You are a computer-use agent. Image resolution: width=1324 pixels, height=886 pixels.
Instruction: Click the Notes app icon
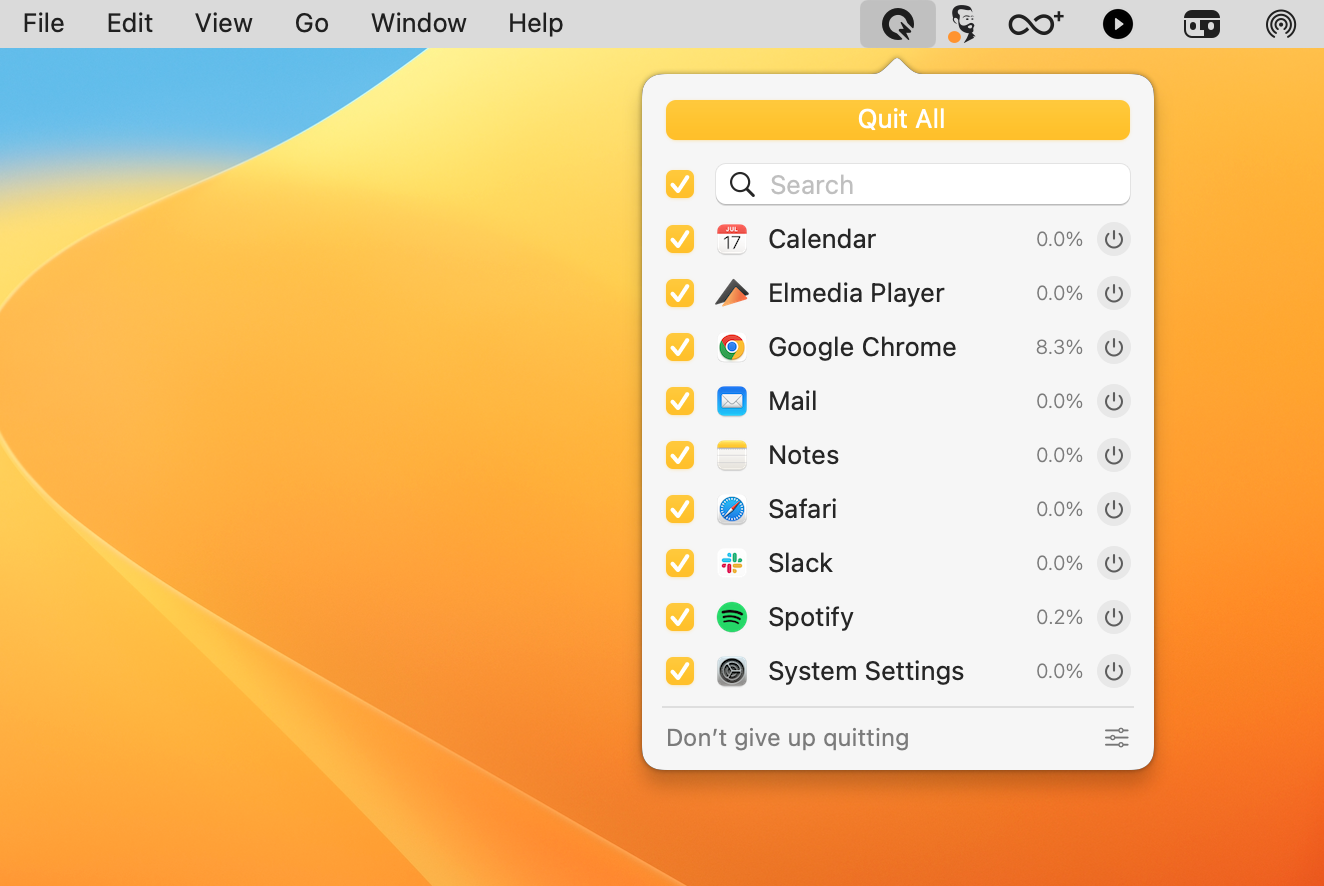point(732,455)
